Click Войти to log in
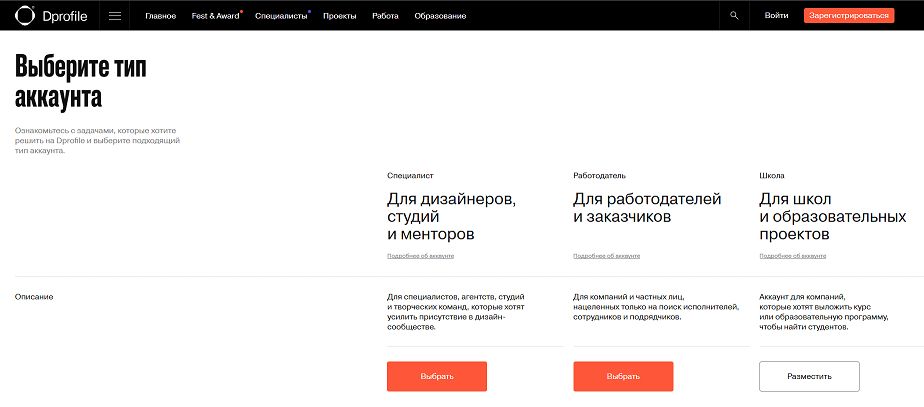Image resolution: width=924 pixels, height=407 pixels. pos(777,16)
